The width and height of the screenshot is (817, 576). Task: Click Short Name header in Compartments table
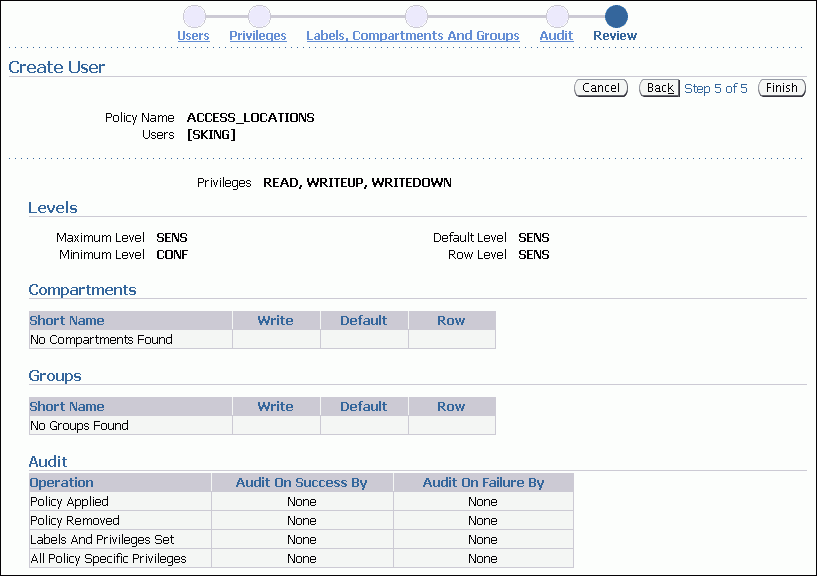pos(67,321)
